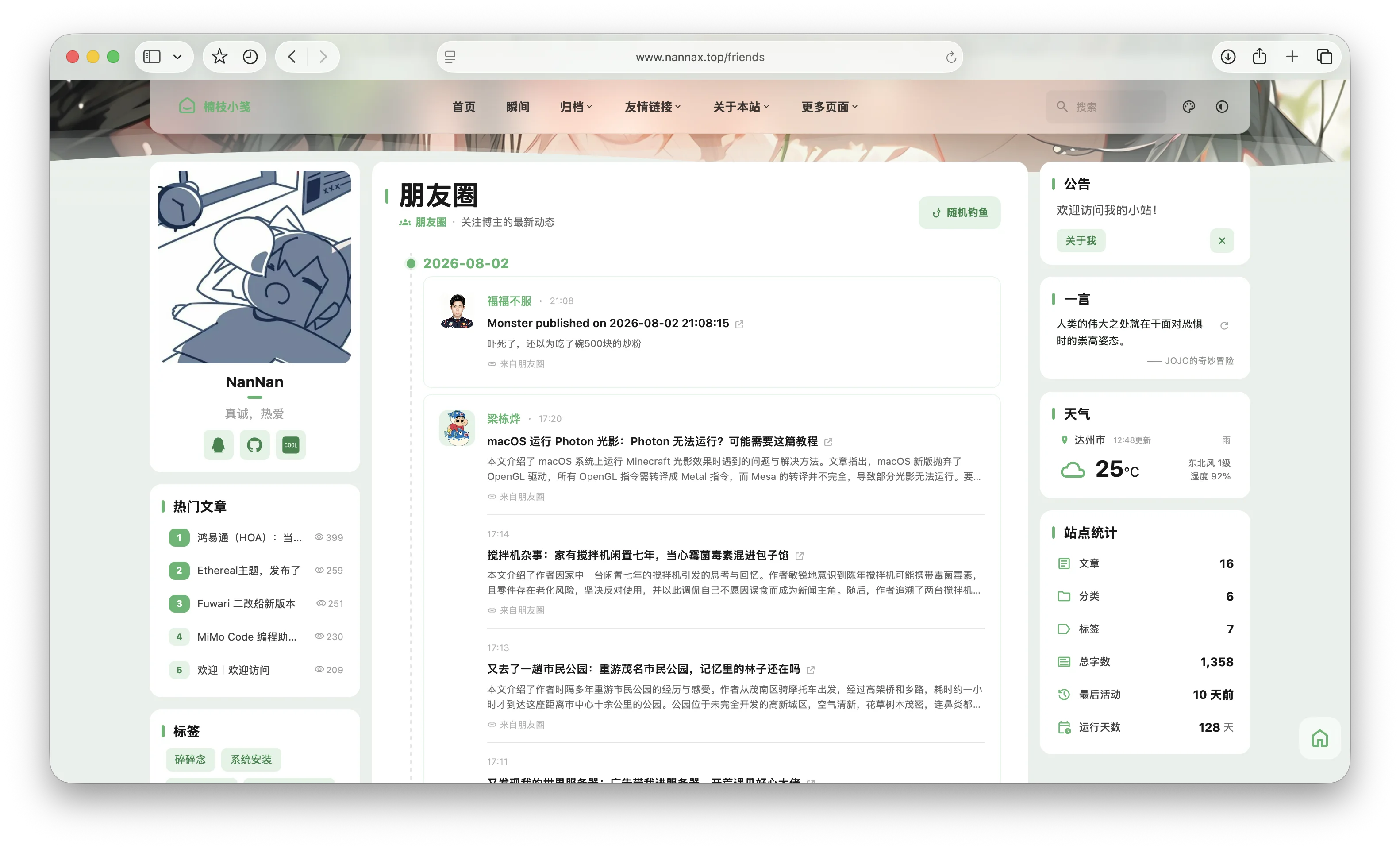The width and height of the screenshot is (1400, 849).
Task: Toggle dark and light mode
Action: [1222, 107]
